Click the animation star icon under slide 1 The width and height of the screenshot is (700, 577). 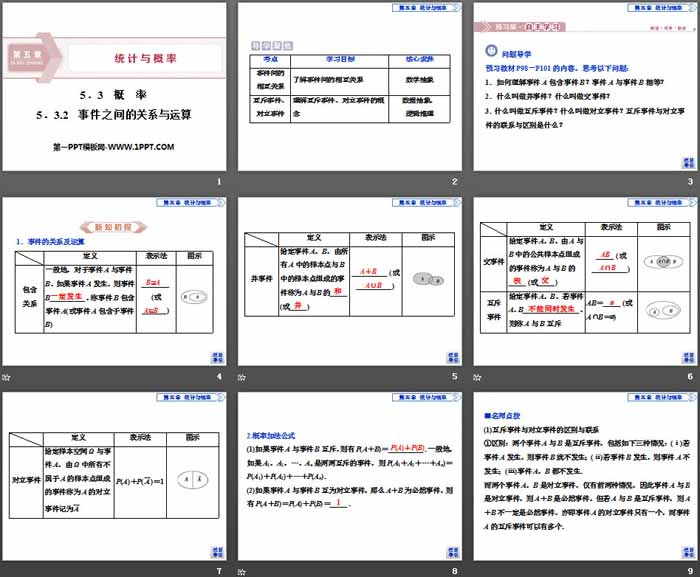(x=6, y=182)
